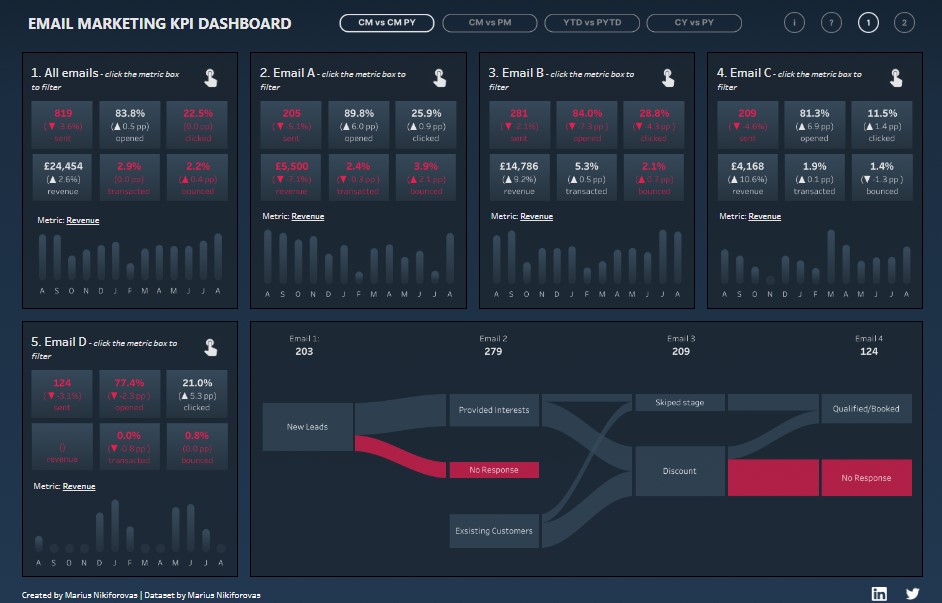Filter Email D by 21.0% clicked box
The height and width of the screenshot is (603, 942).
tap(198, 394)
